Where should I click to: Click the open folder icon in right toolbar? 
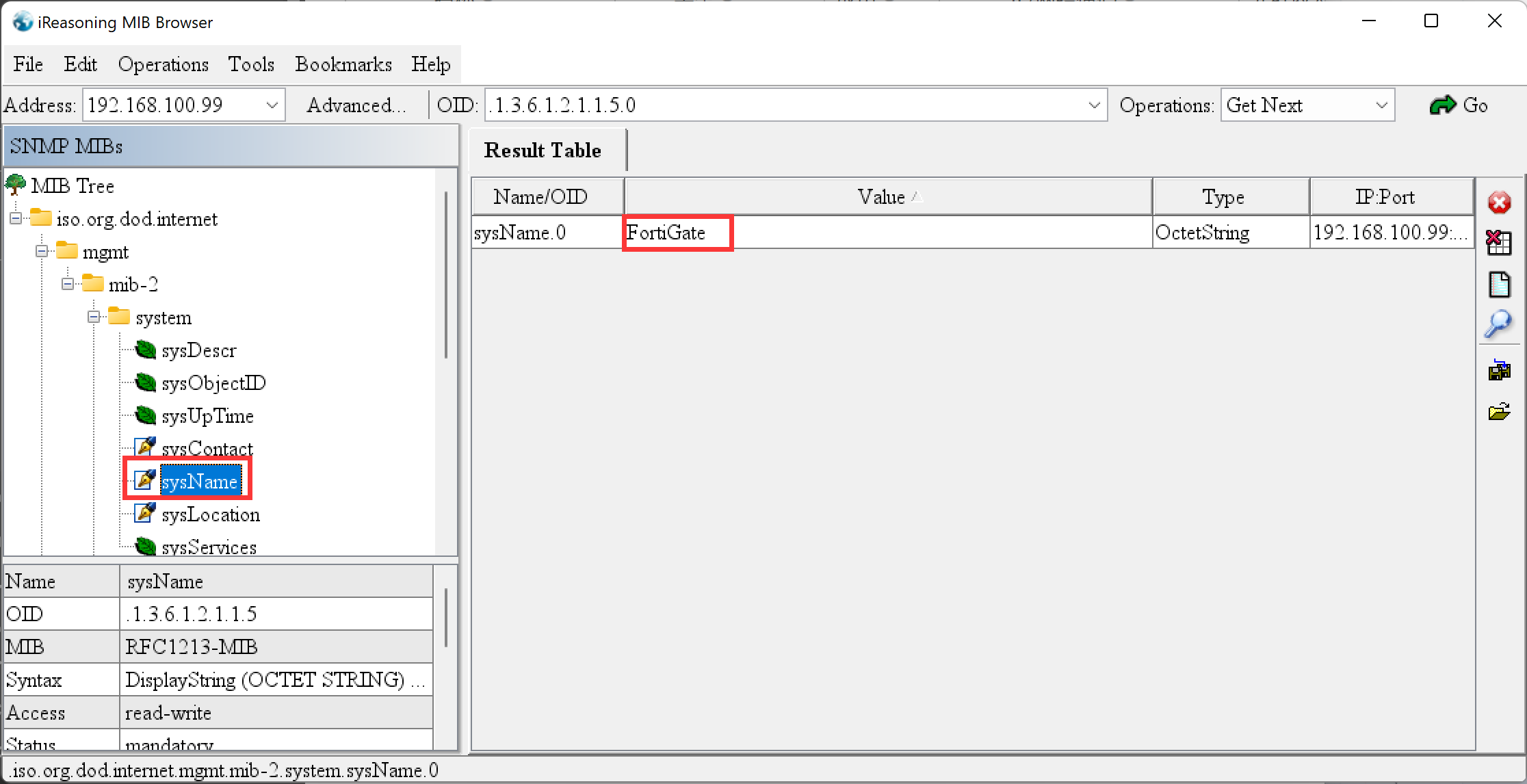pyautogui.click(x=1499, y=412)
